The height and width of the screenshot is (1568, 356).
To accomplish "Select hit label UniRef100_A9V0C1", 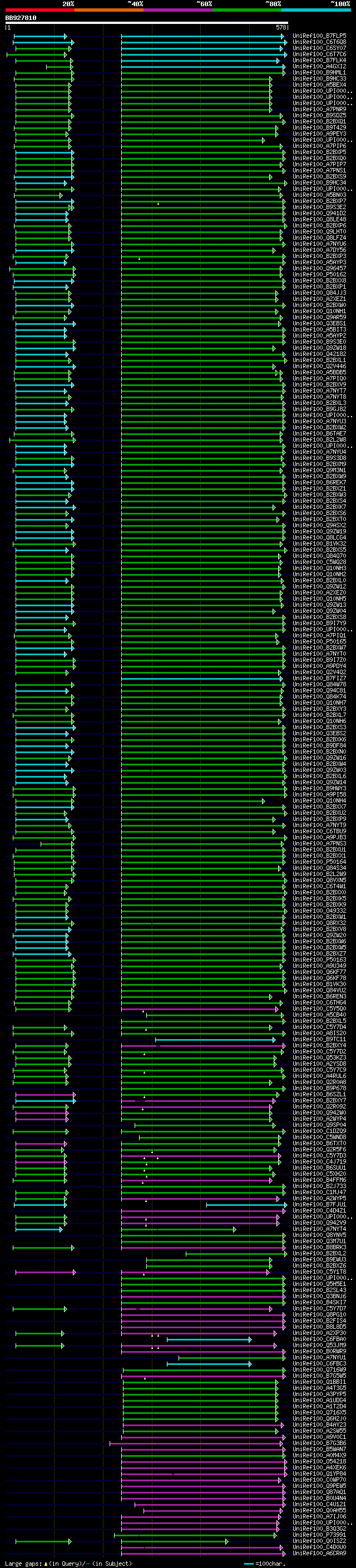I will [x=319, y=1437].
